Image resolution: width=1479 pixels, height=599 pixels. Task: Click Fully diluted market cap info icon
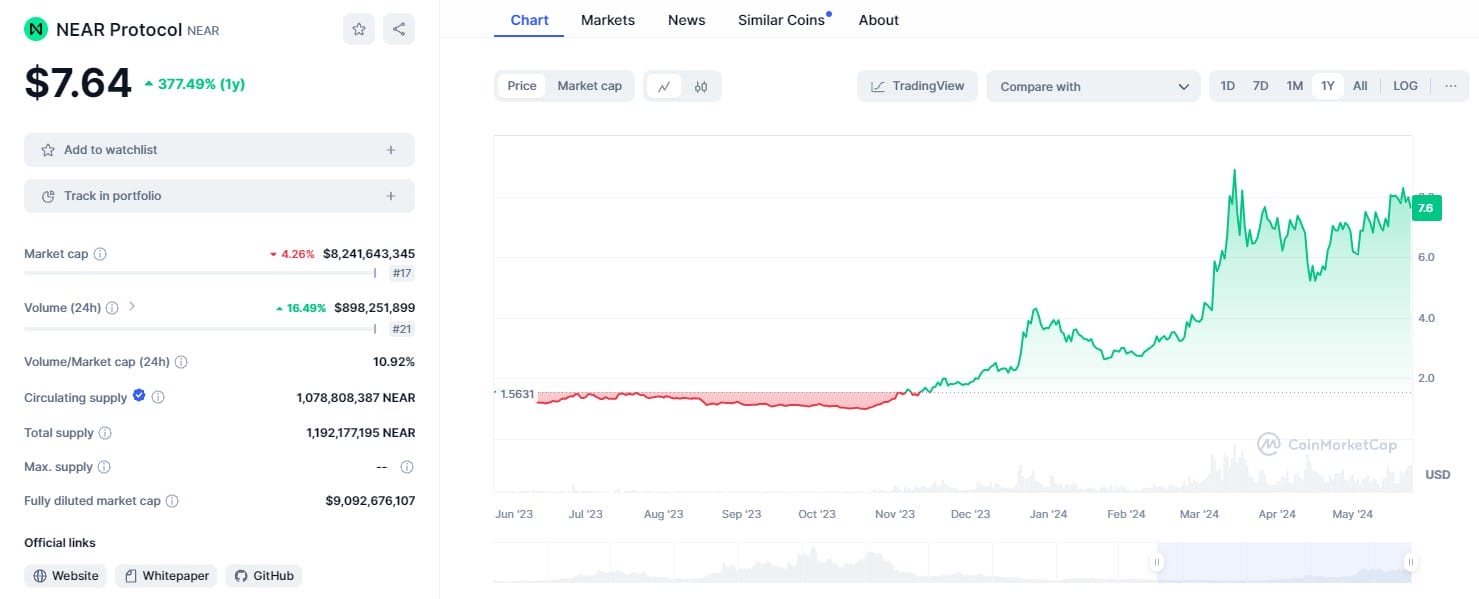(x=172, y=501)
